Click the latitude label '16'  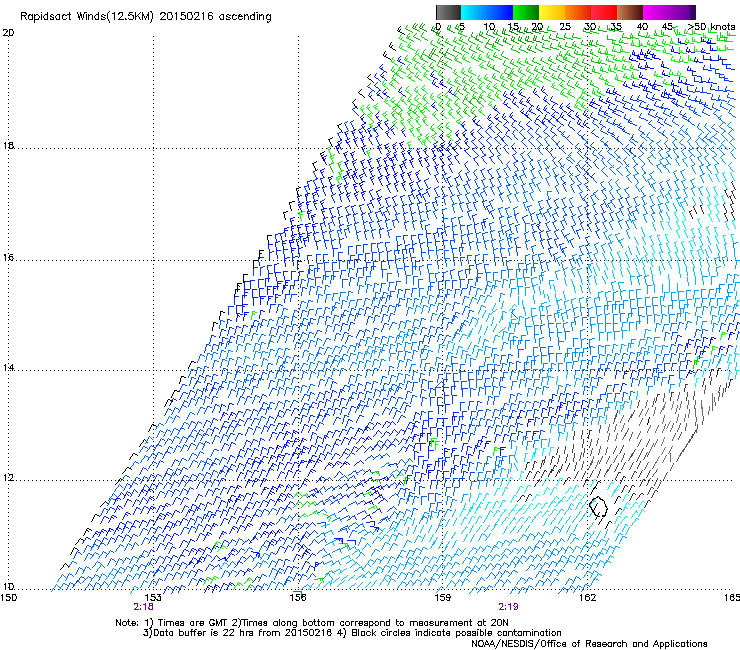[8, 258]
